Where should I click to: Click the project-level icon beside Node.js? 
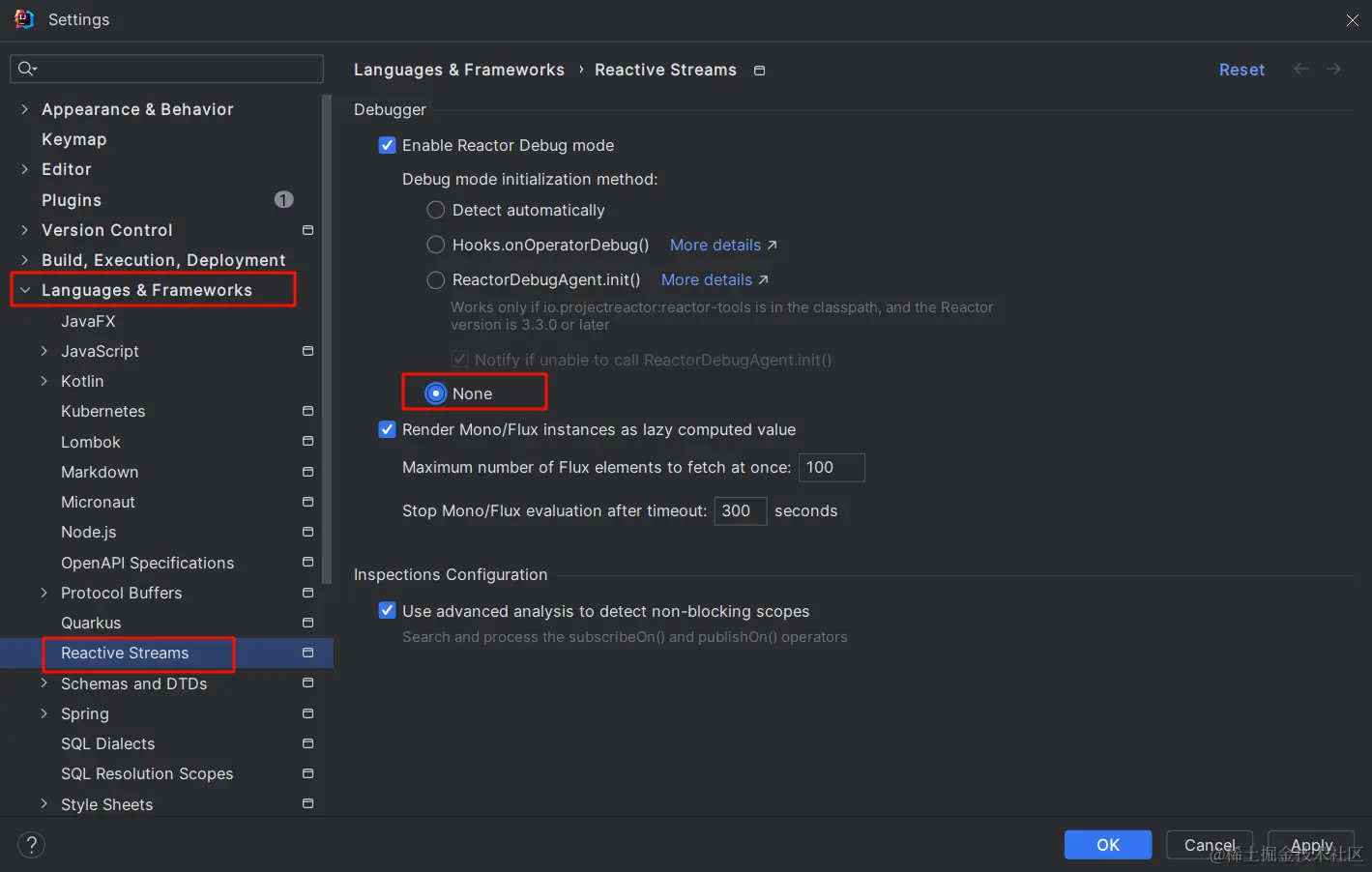(307, 532)
